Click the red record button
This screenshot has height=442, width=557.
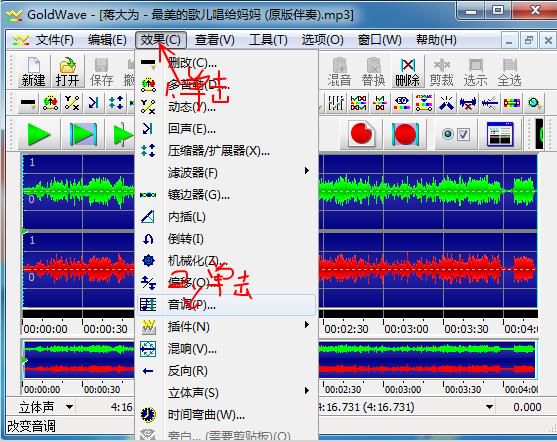click(361, 134)
